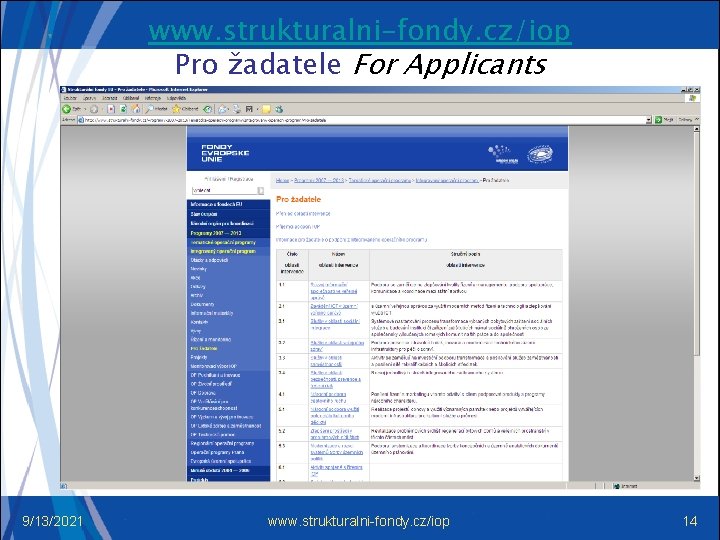Open intervention area link in row 2.1
This screenshot has height=540, width=720.
[x=334, y=309]
